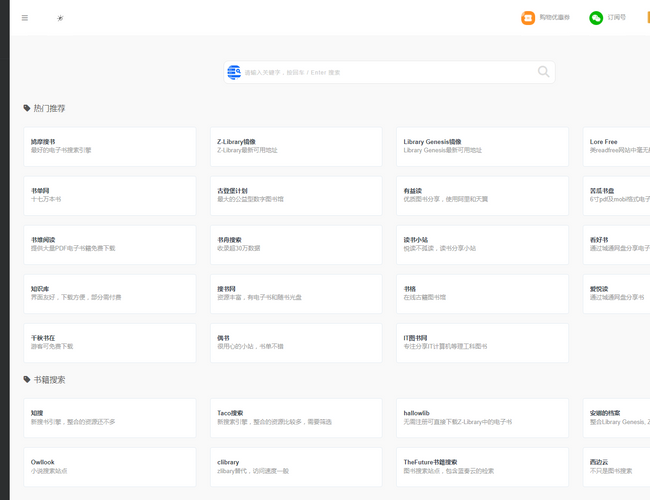Viewport: 650px width, 500px height.
Task: Open the Lore Free card
Action: (x=617, y=147)
